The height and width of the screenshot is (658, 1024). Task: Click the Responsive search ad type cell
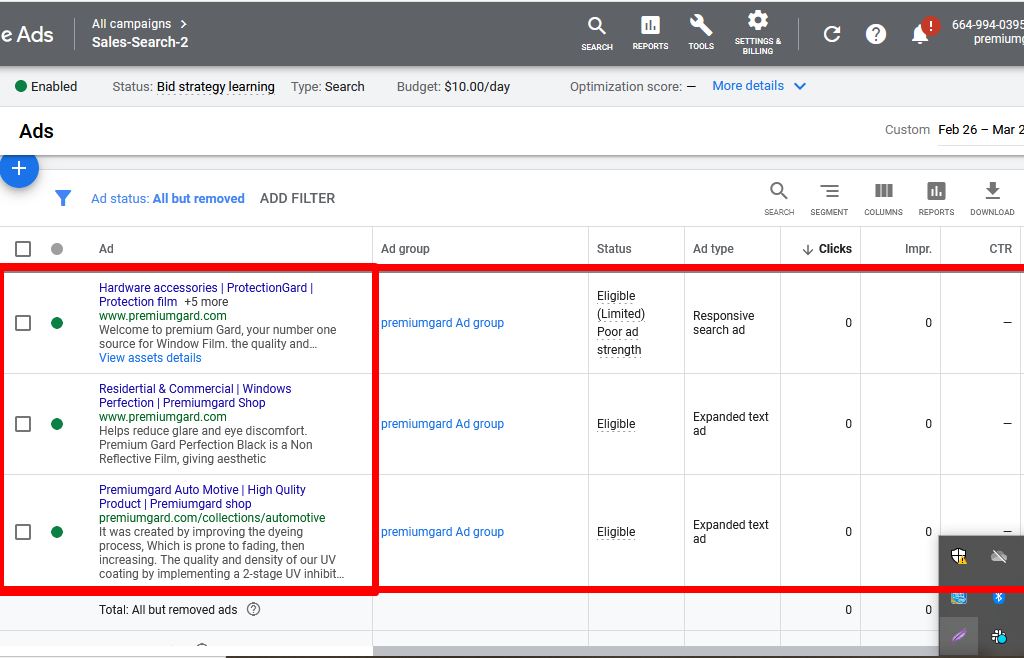pyautogui.click(x=724, y=322)
